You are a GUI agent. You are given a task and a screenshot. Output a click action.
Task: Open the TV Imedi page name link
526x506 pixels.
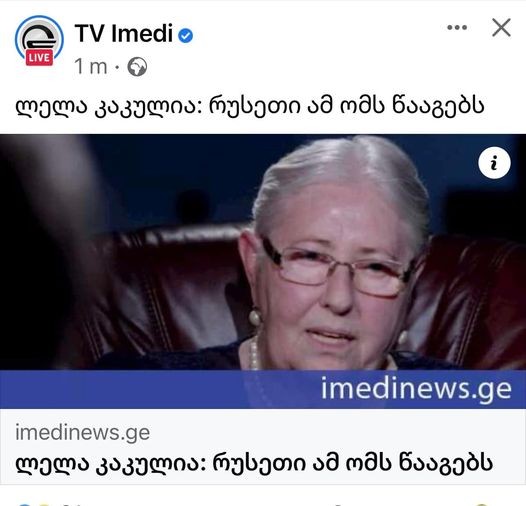click(124, 34)
